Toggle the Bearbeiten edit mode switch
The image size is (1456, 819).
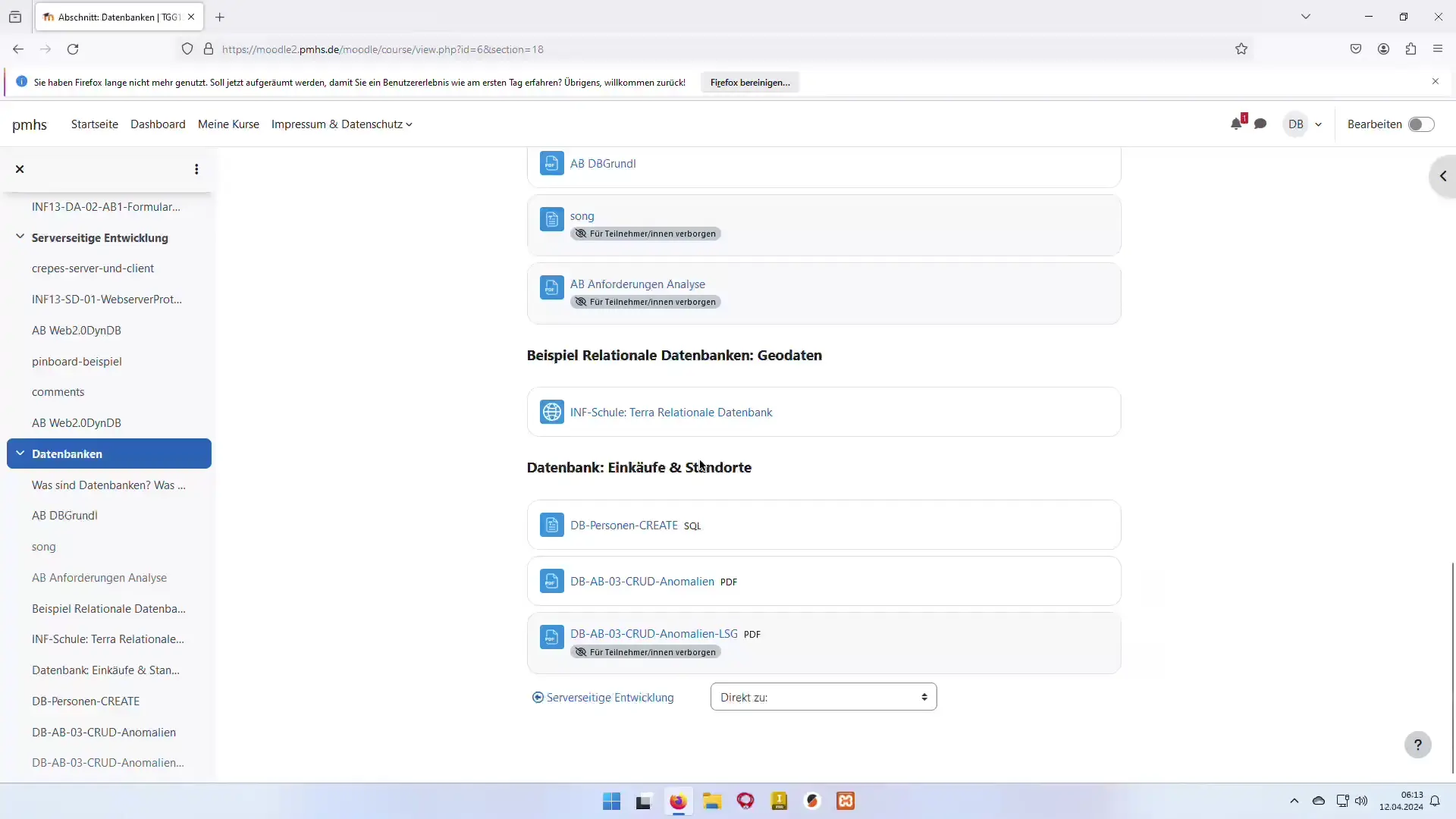(x=1420, y=124)
